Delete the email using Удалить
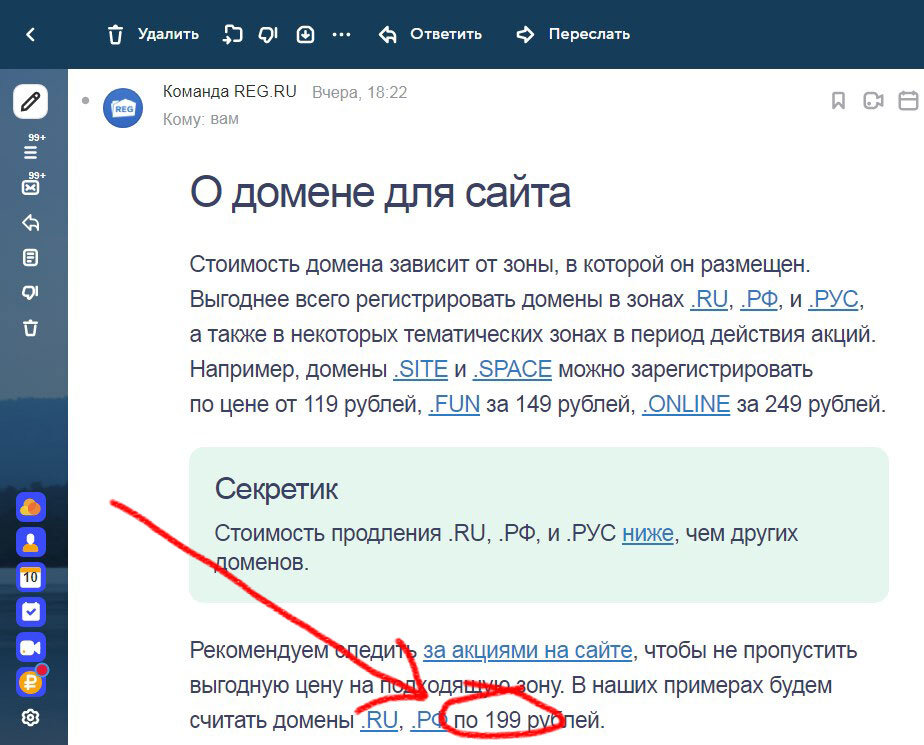Viewport: 924px width, 745px height. [x=153, y=35]
